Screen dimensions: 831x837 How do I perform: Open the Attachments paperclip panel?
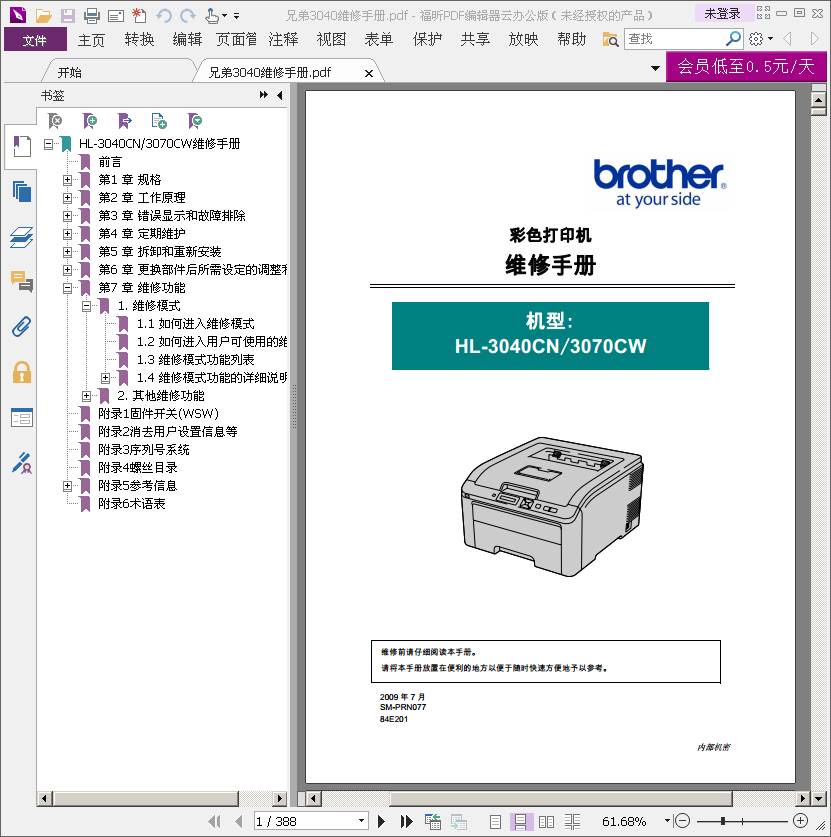(x=21, y=326)
